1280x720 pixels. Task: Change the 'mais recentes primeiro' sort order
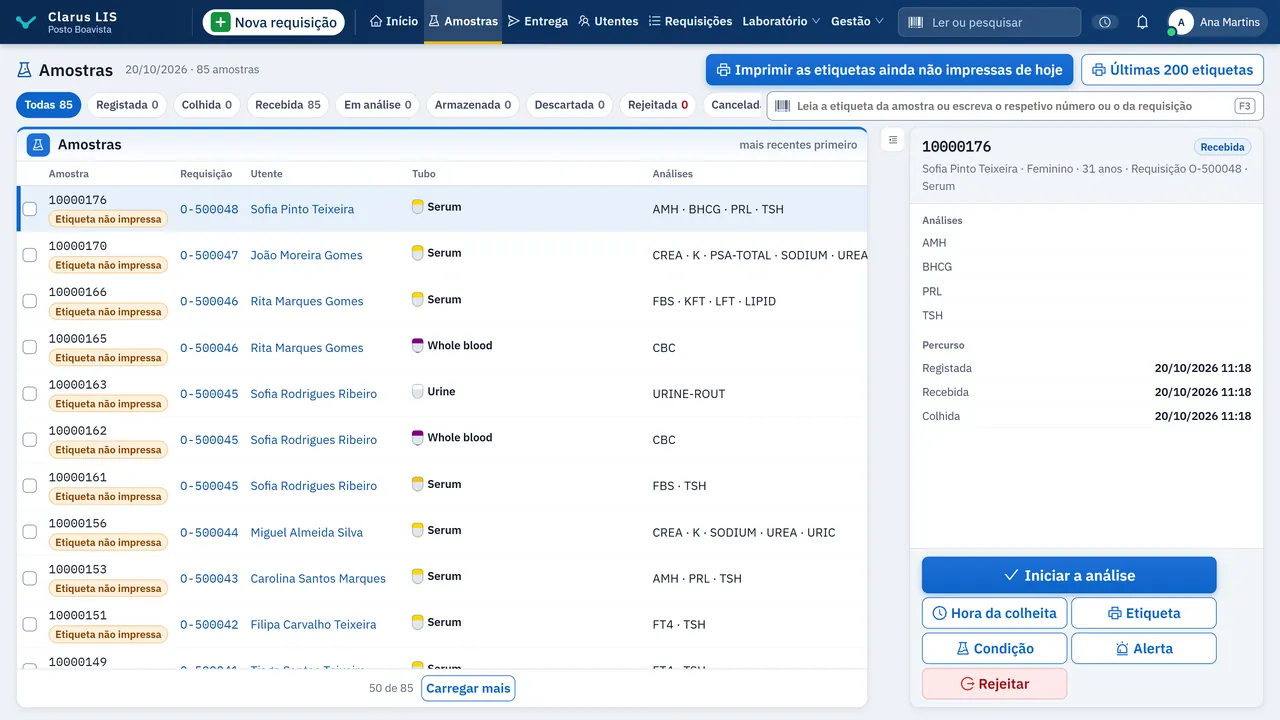tap(798, 145)
